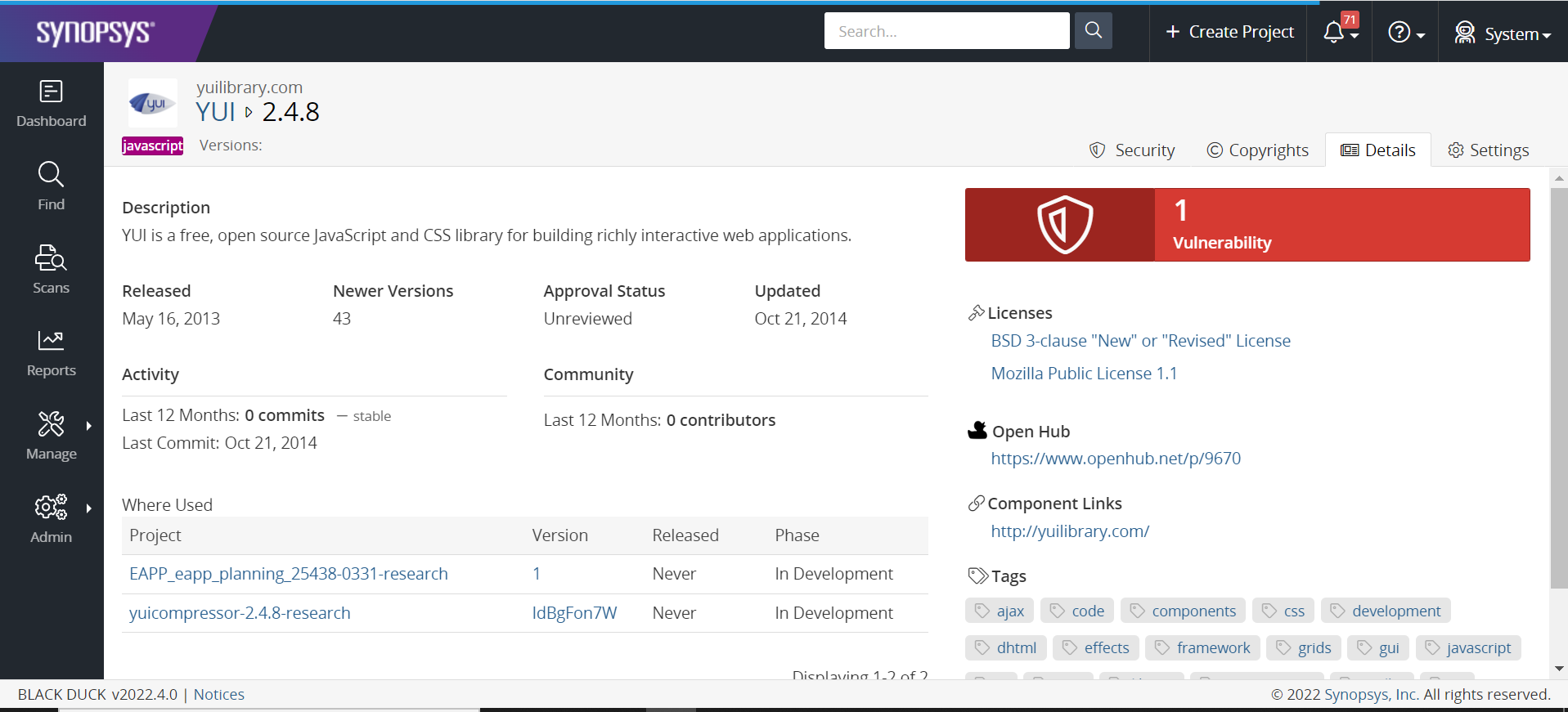Open the 1 Vulnerability red banner
Viewport: 1568px width, 712px height.
click(x=1247, y=225)
